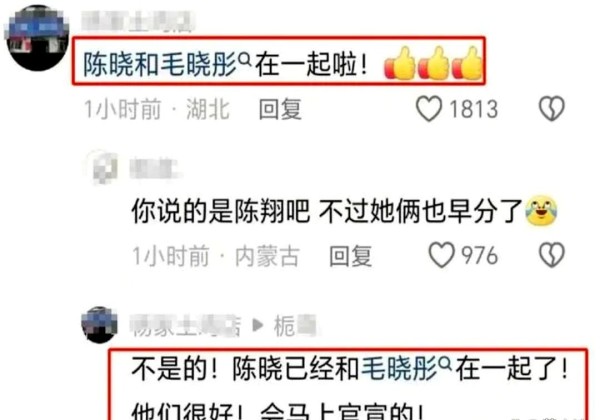The height and width of the screenshot is (420, 600).
Task: Open search icon beside 毛晓彤 in bottom reply
Action: pyautogui.click(x=445, y=364)
